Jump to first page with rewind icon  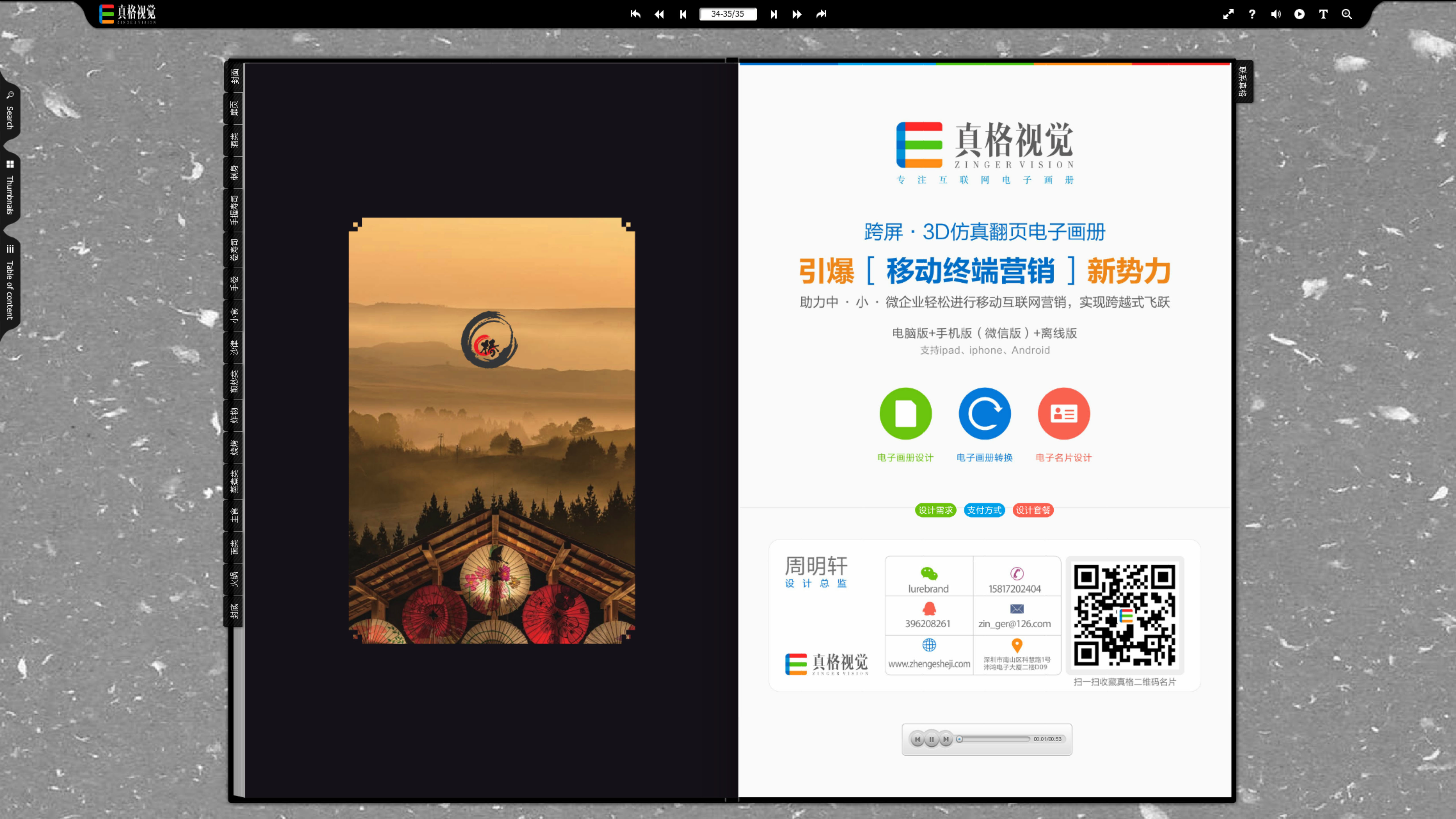[x=635, y=14]
